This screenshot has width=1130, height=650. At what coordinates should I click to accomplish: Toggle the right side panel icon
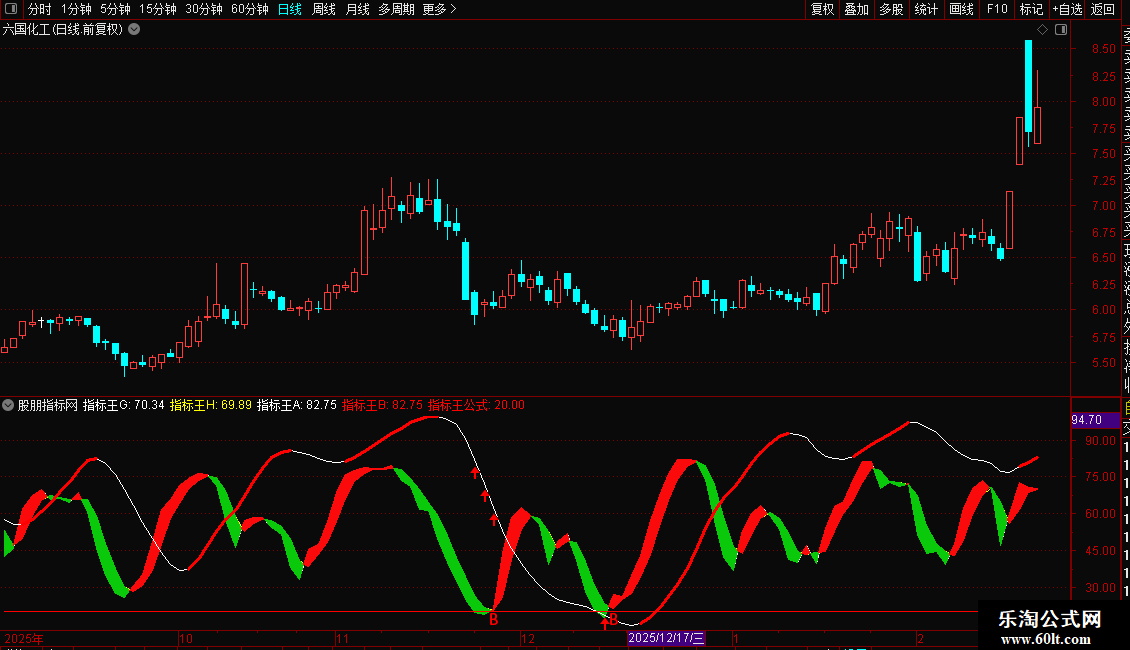1061,30
